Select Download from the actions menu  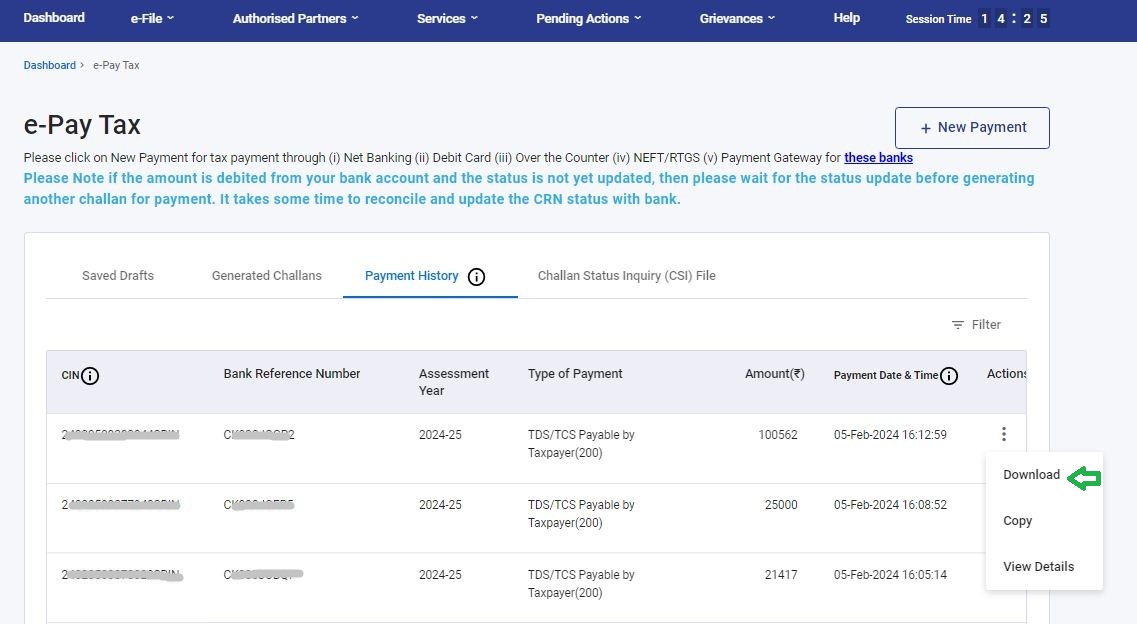tap(1031, 475)
